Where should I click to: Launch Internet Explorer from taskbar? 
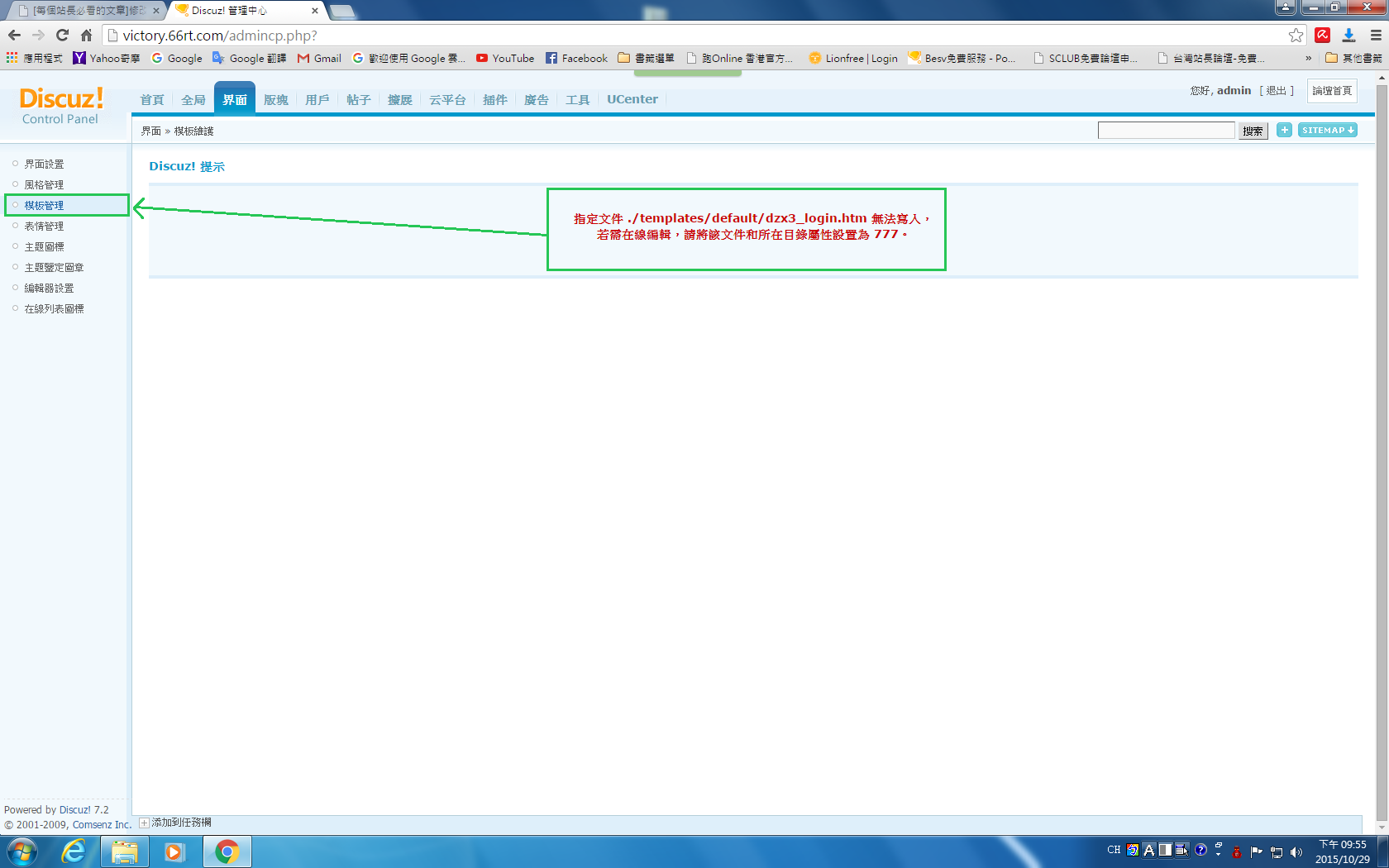click(x=74, y=851)
